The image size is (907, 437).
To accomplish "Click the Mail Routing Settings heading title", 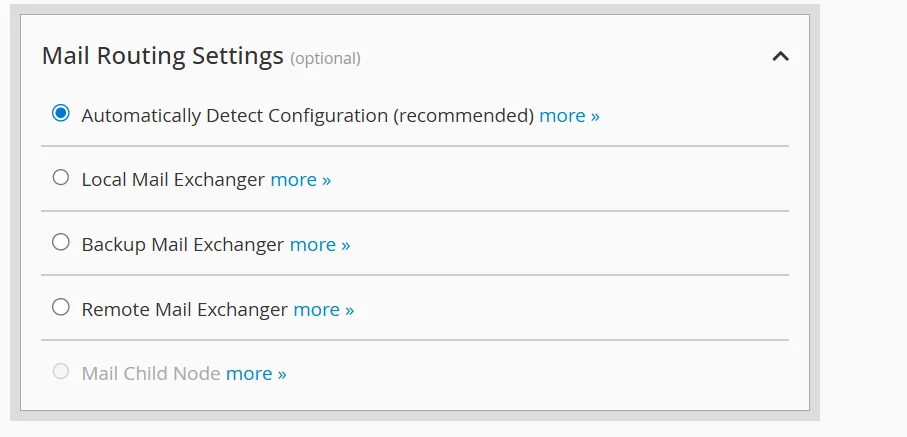I will [x=163, y=56].
